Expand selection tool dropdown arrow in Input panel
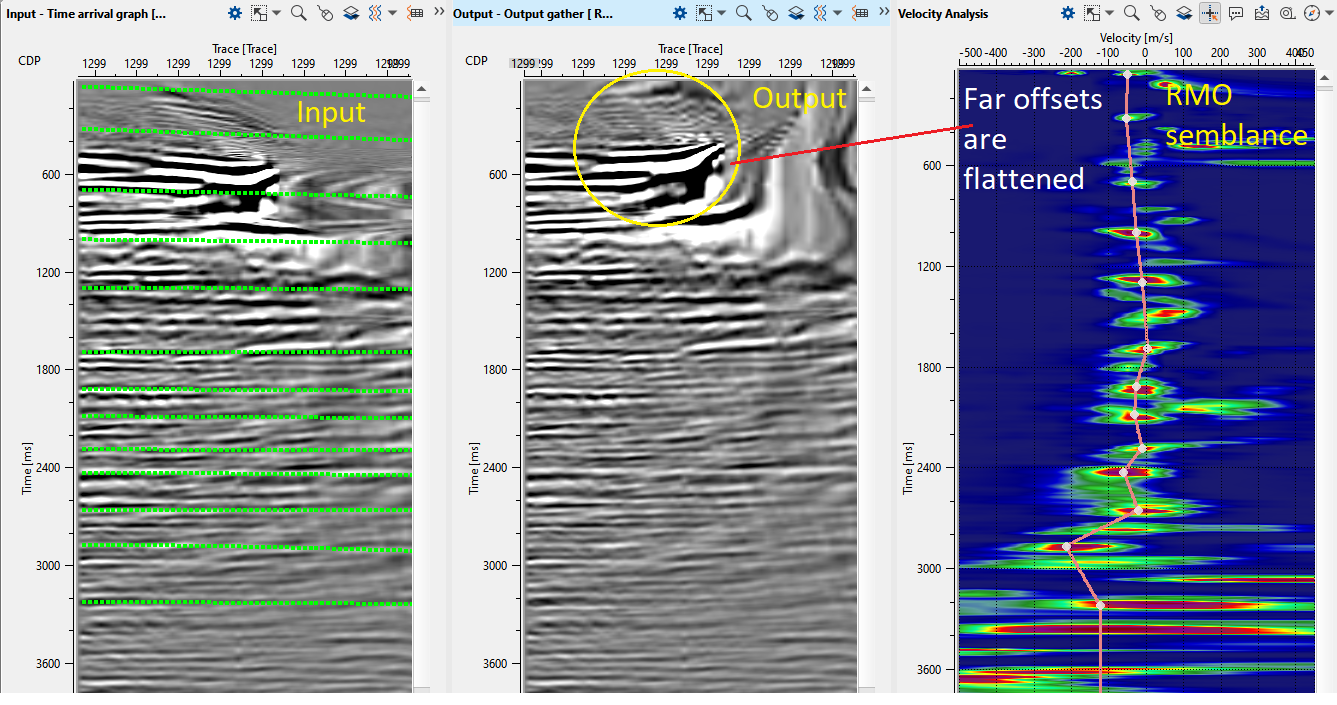 pyautogui.click(x=276, y=13)
